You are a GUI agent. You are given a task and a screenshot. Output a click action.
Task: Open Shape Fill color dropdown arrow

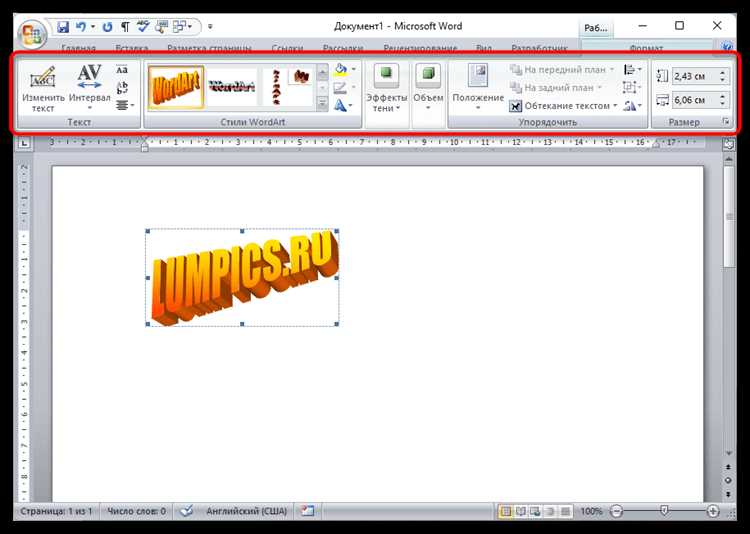tap(353, 70)
